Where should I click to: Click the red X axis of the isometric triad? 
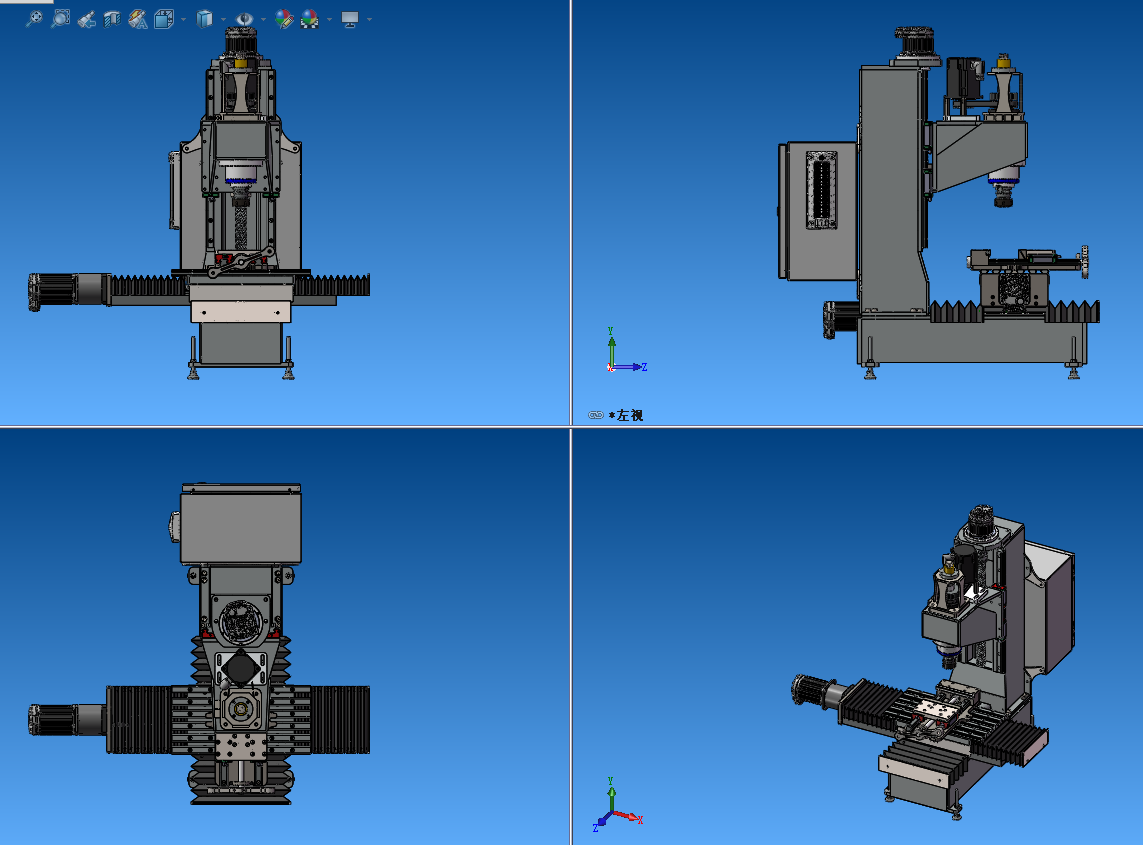pyautogui.click(x=628, y=817)
